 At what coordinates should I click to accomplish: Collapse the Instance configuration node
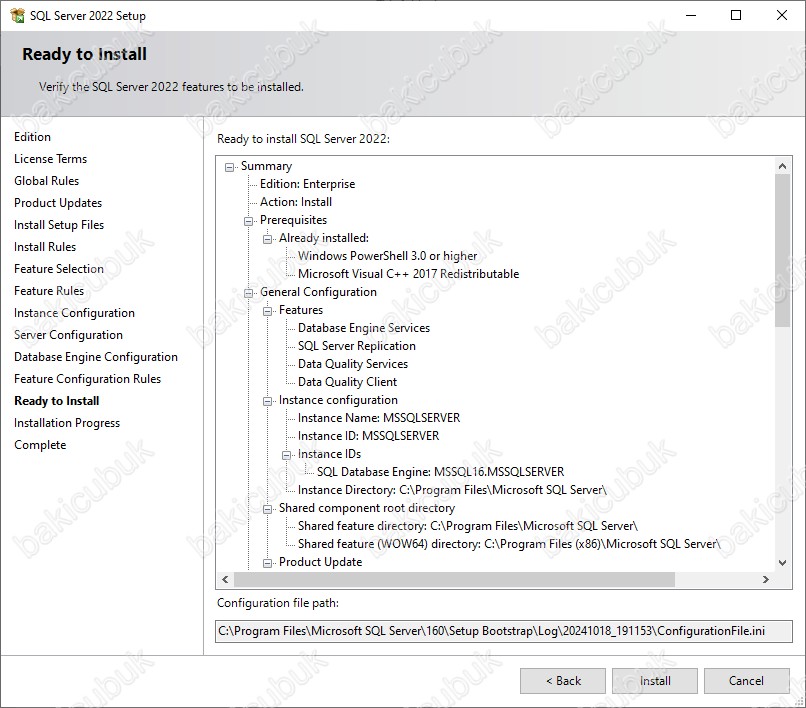coord(267,401)
